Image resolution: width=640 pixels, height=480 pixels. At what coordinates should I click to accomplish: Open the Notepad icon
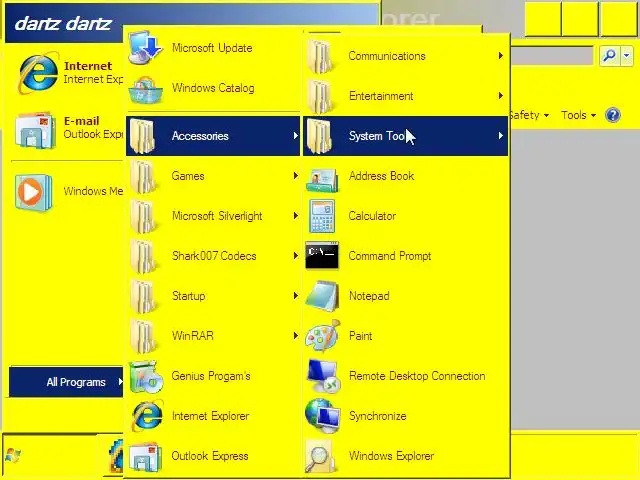tap(322, 296)
